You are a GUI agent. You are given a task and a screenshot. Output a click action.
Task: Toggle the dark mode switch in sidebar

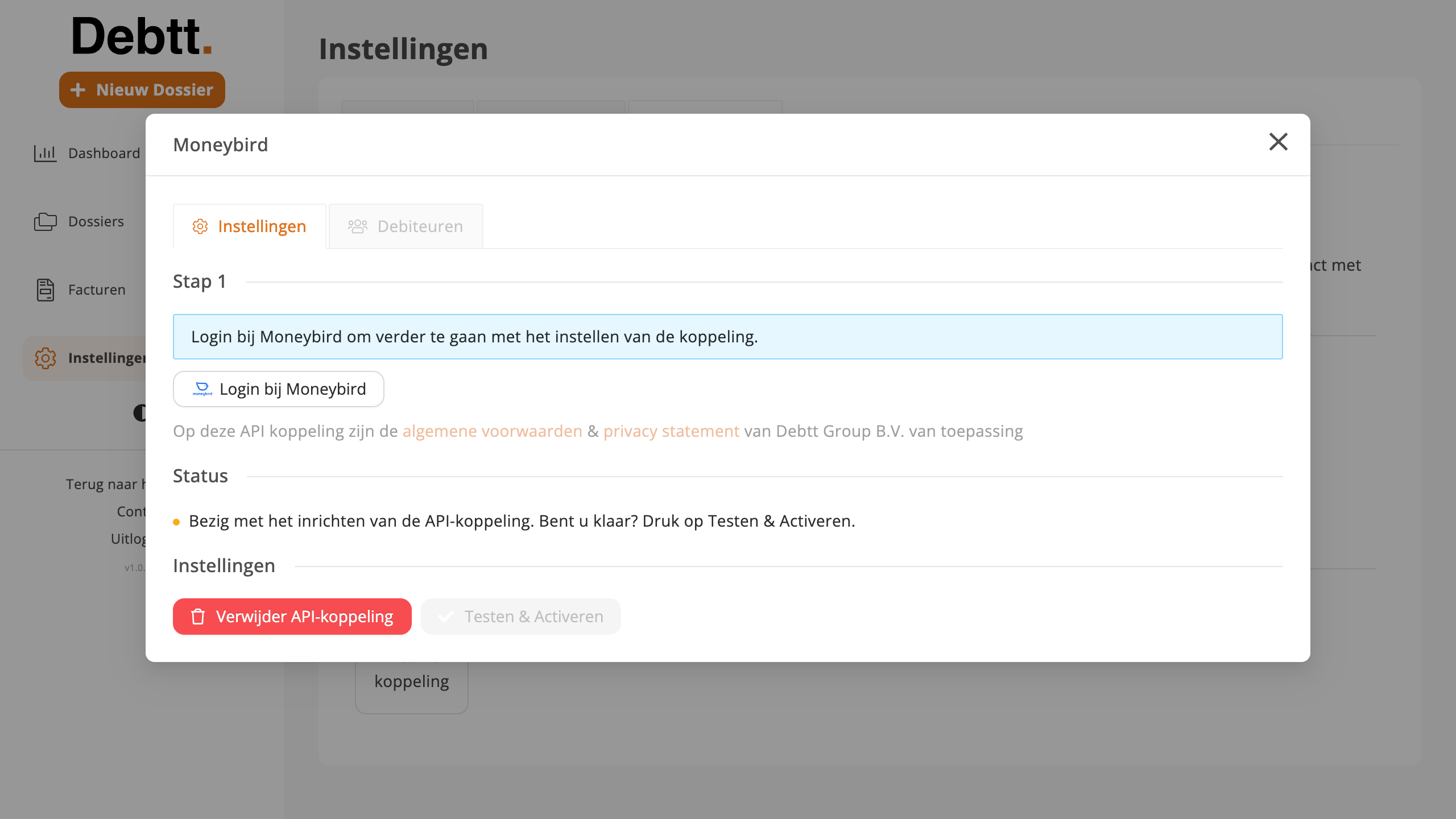click(x=140, y=412)
